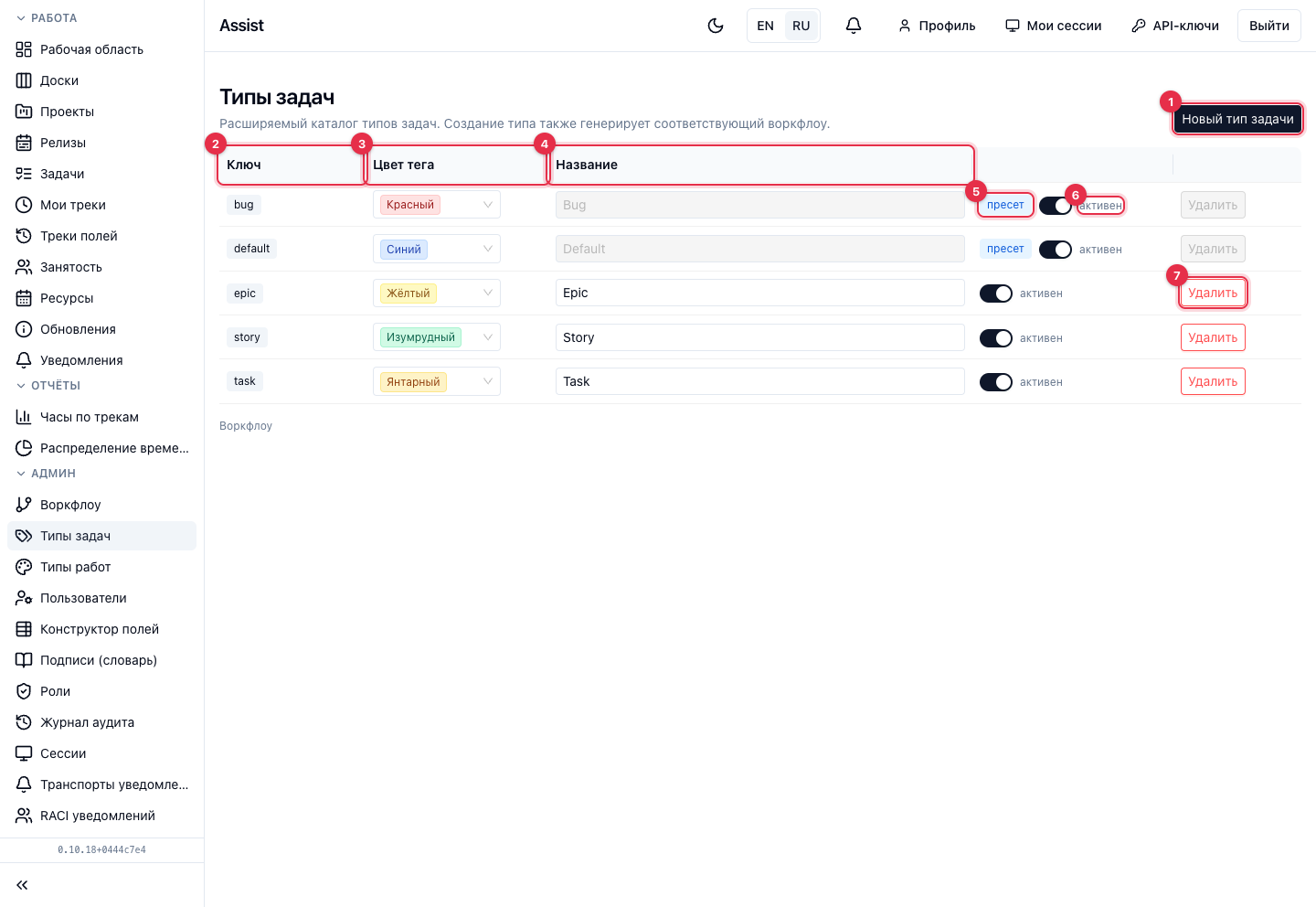Toggle dark mode with the moon icon
The image size is (1316, 907).
(716, 26)
